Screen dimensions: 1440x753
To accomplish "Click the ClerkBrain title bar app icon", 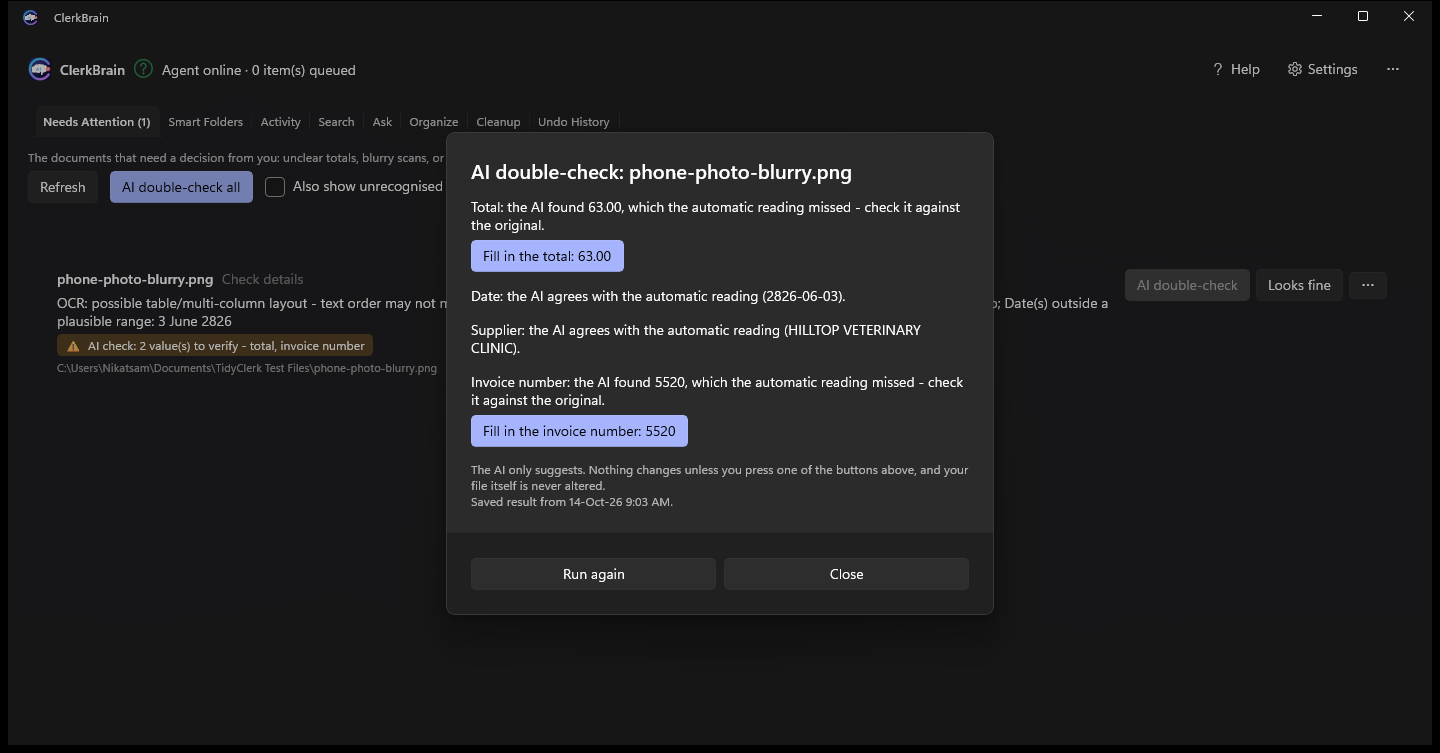I will pyautogui.click(x=31, y=17).
